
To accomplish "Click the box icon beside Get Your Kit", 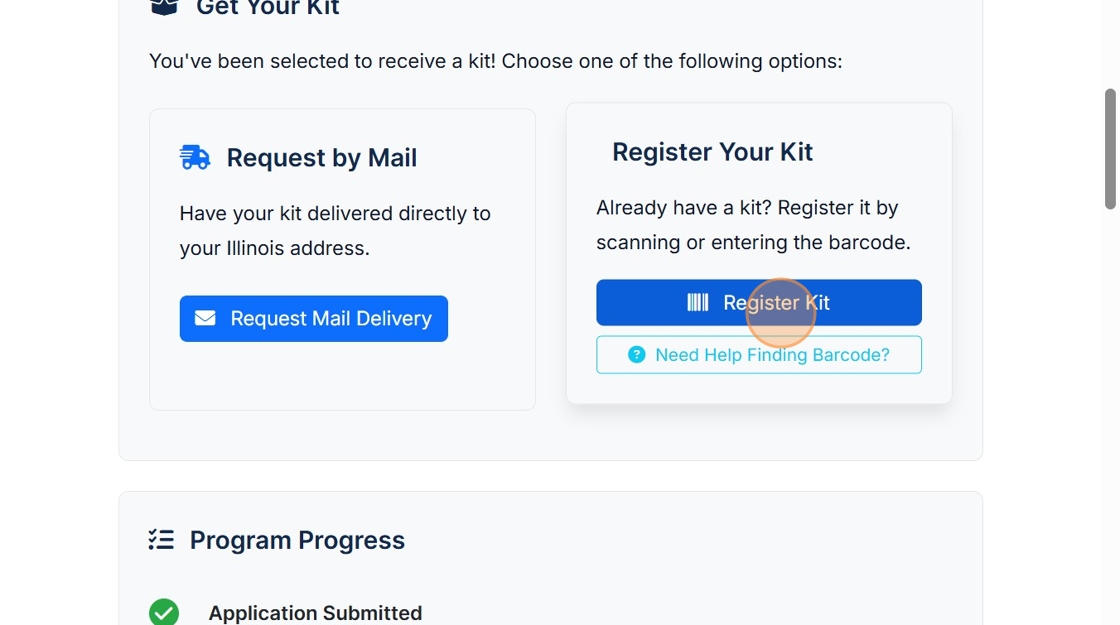I will tap(164, 7).
